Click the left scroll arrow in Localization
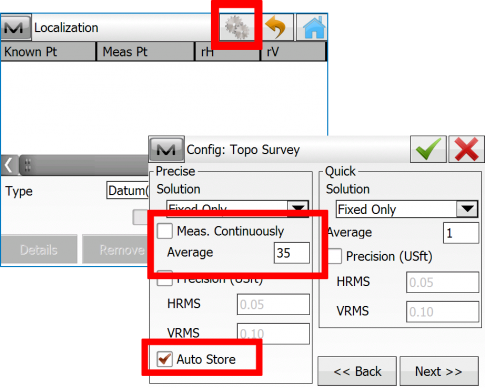485x388 pixels. [x=9, y=165]
